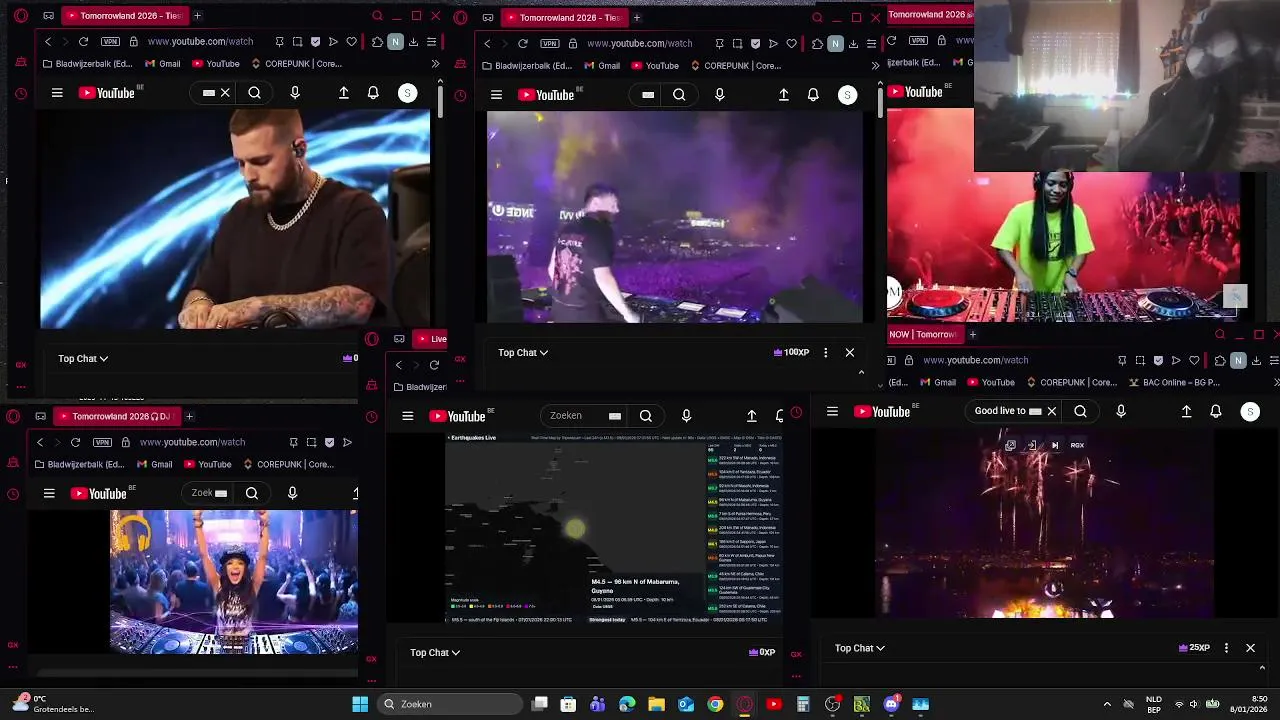Toggle VPN in top-middle Opera window
1280x720 pixels.
click(x=550, y=44)
